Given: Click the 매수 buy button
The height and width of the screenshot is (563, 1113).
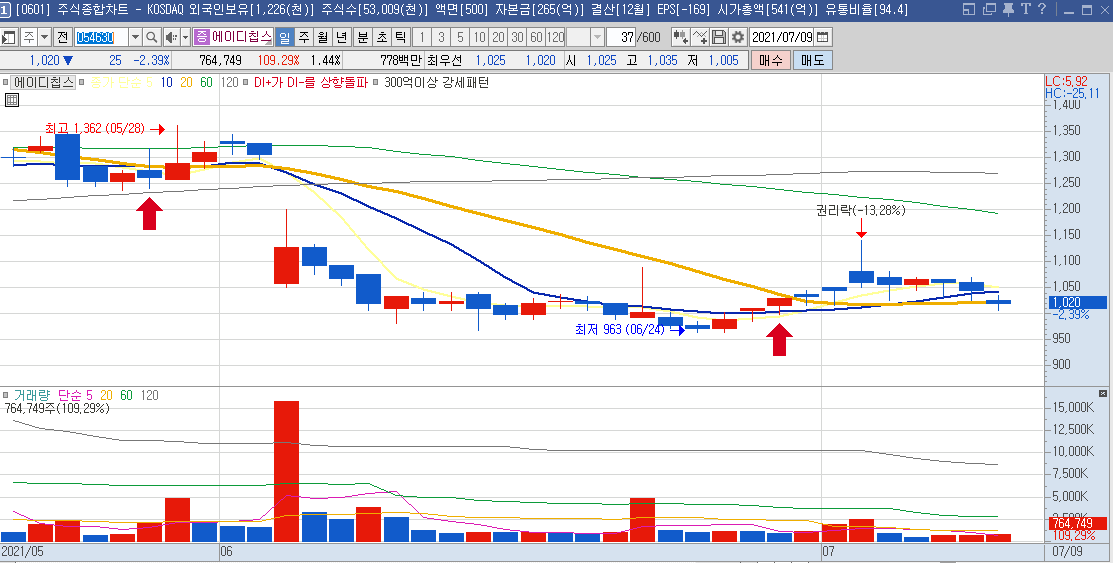Looking at the screenshot, I should point(771,60).
